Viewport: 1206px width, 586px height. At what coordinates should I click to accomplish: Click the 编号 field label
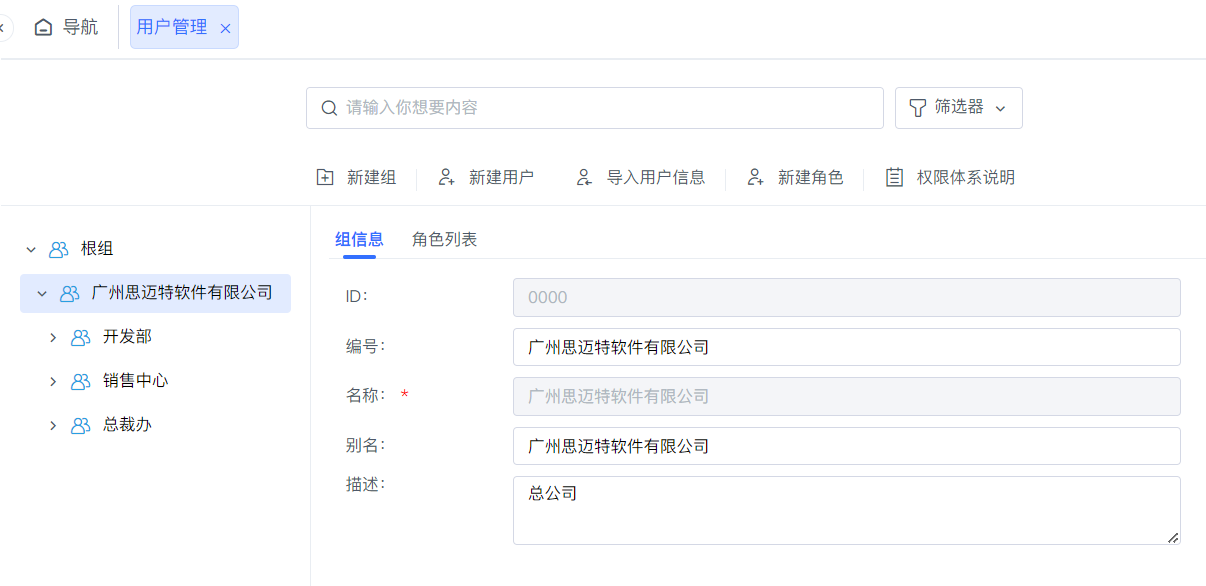point(365,346)
